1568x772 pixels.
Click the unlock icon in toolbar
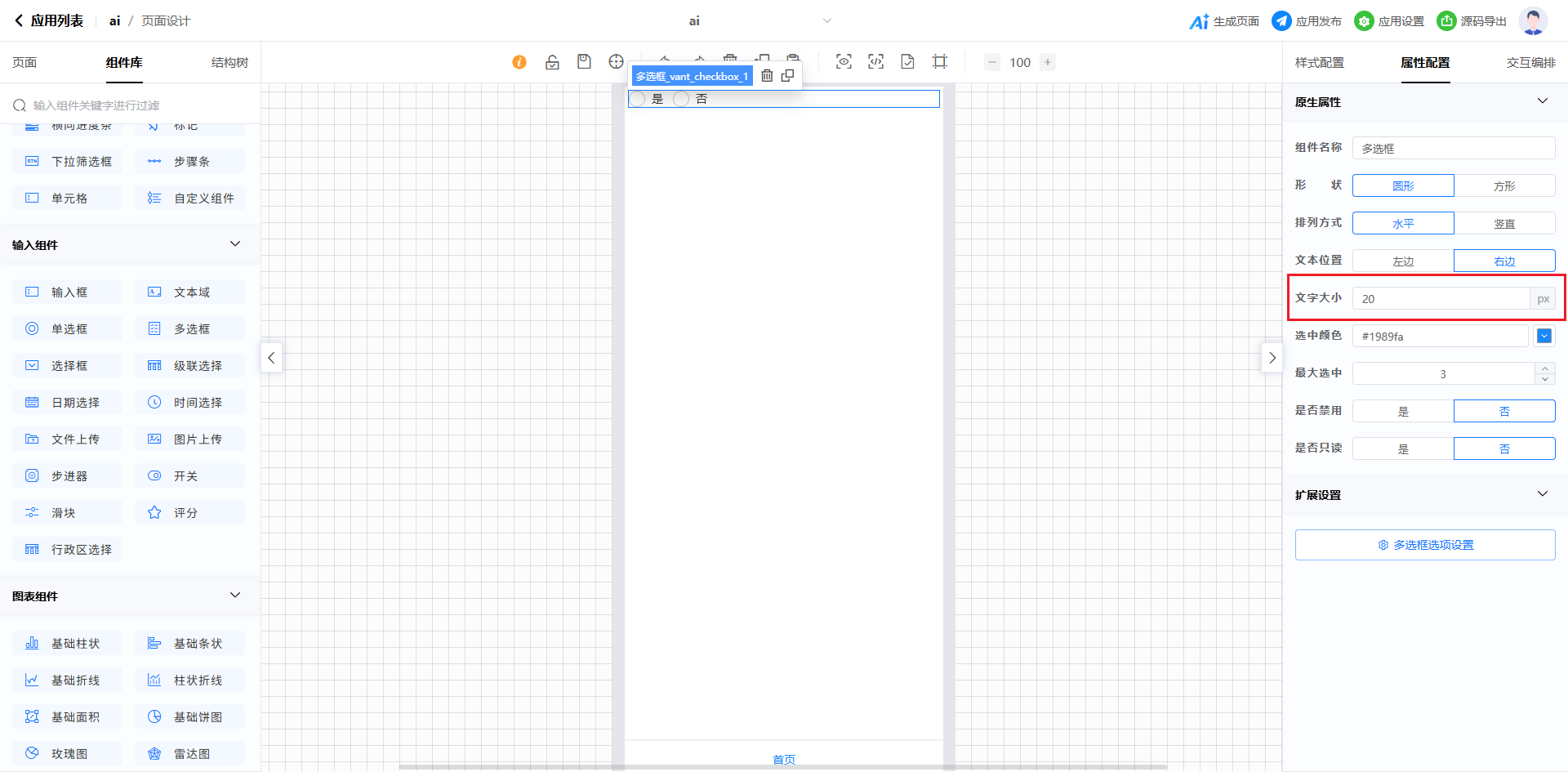coord(552,62)
